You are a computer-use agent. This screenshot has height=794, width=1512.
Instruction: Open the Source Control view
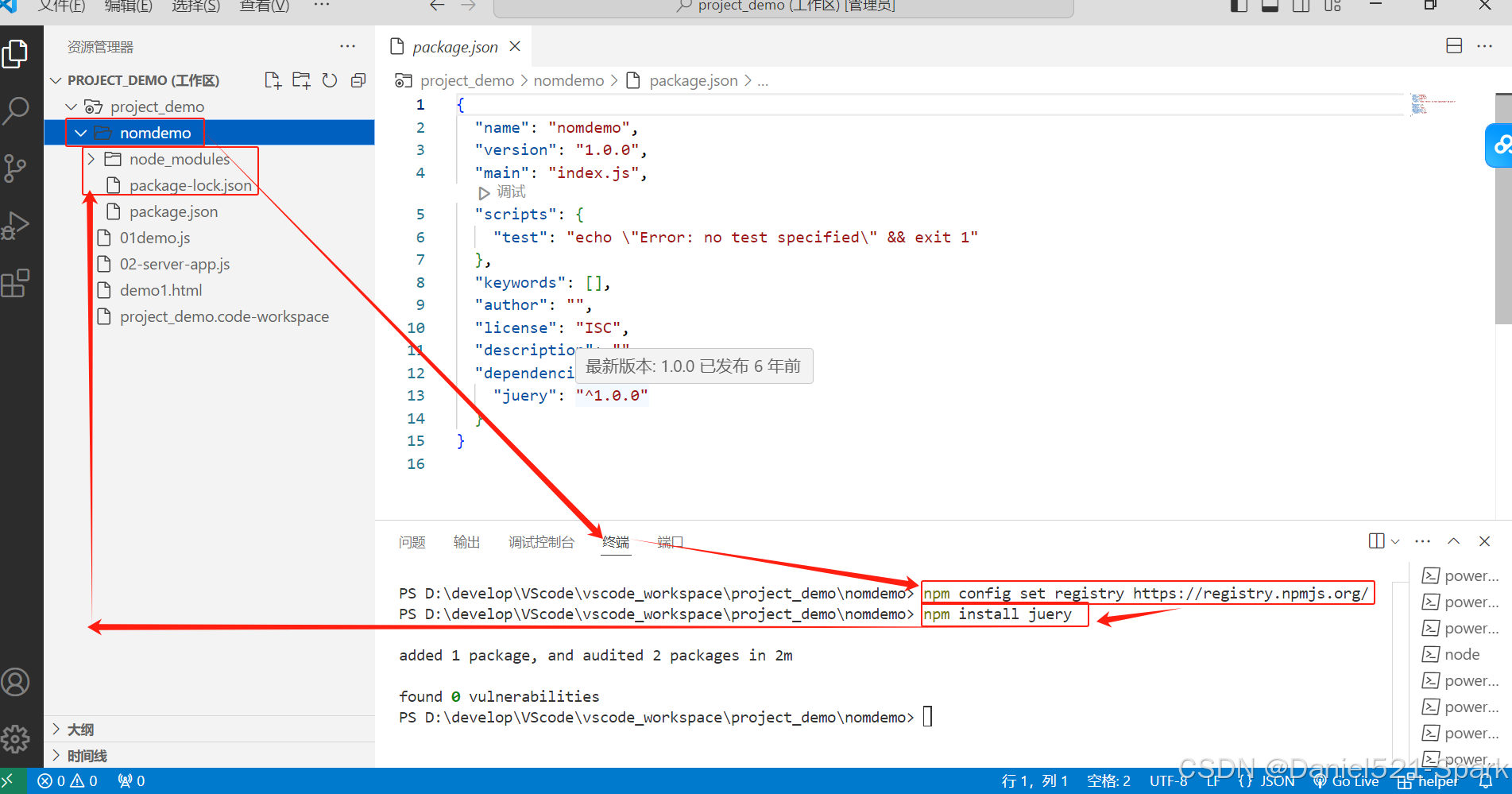16,168
